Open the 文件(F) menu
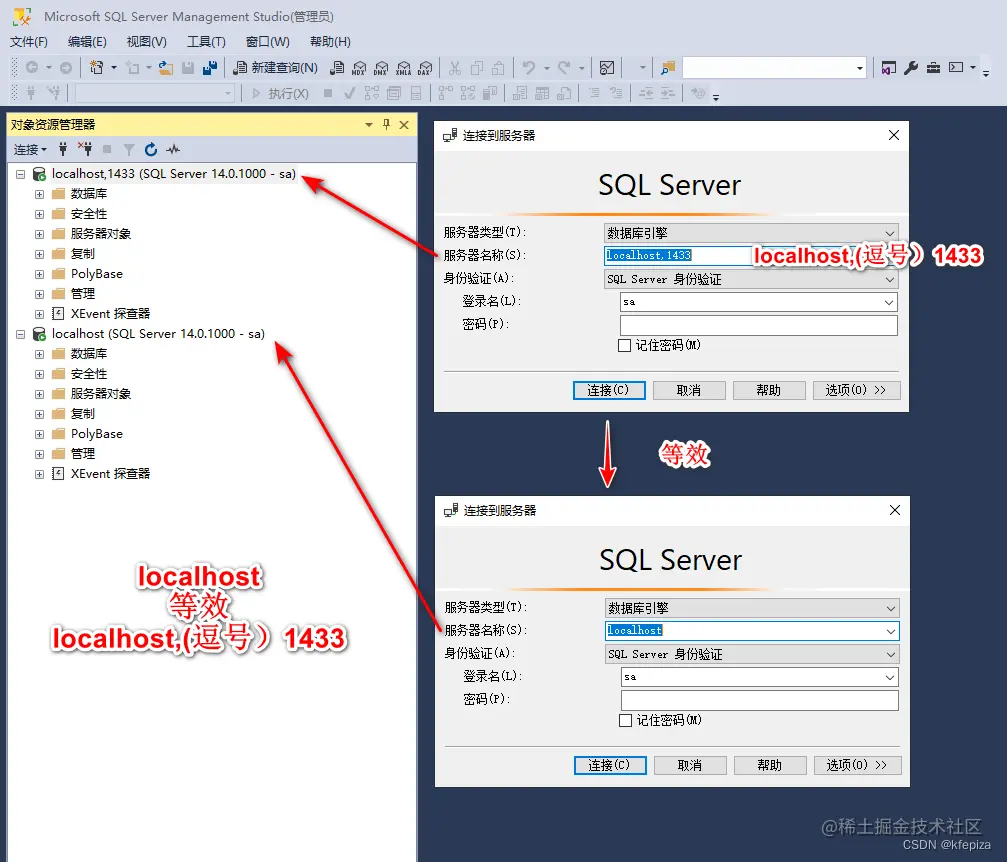Screen dimensions: 1007x862 point(29,42)
